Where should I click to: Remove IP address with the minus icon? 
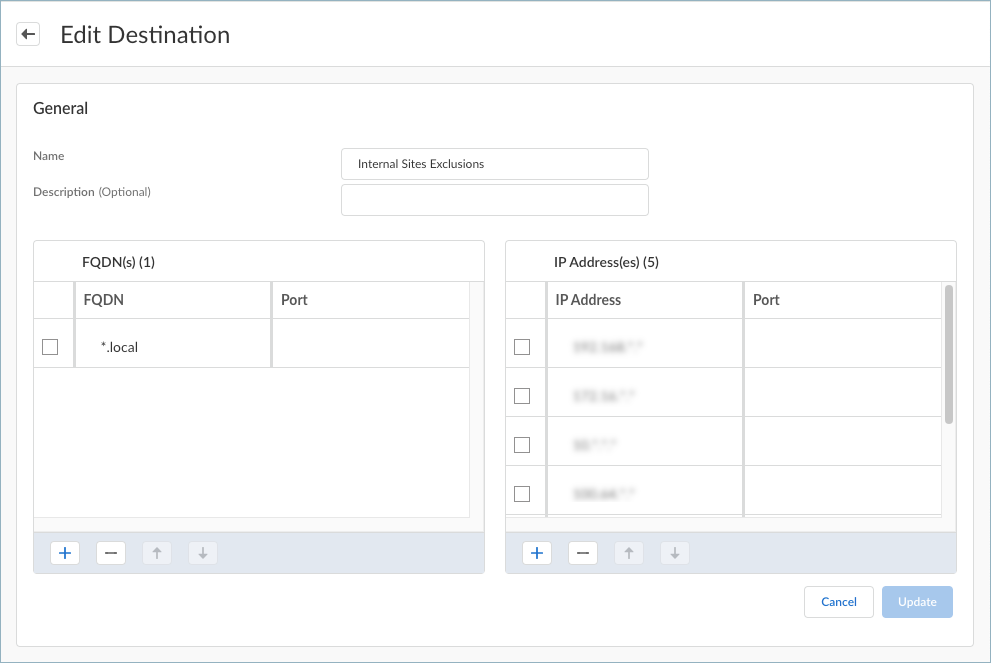coord(583,553)
